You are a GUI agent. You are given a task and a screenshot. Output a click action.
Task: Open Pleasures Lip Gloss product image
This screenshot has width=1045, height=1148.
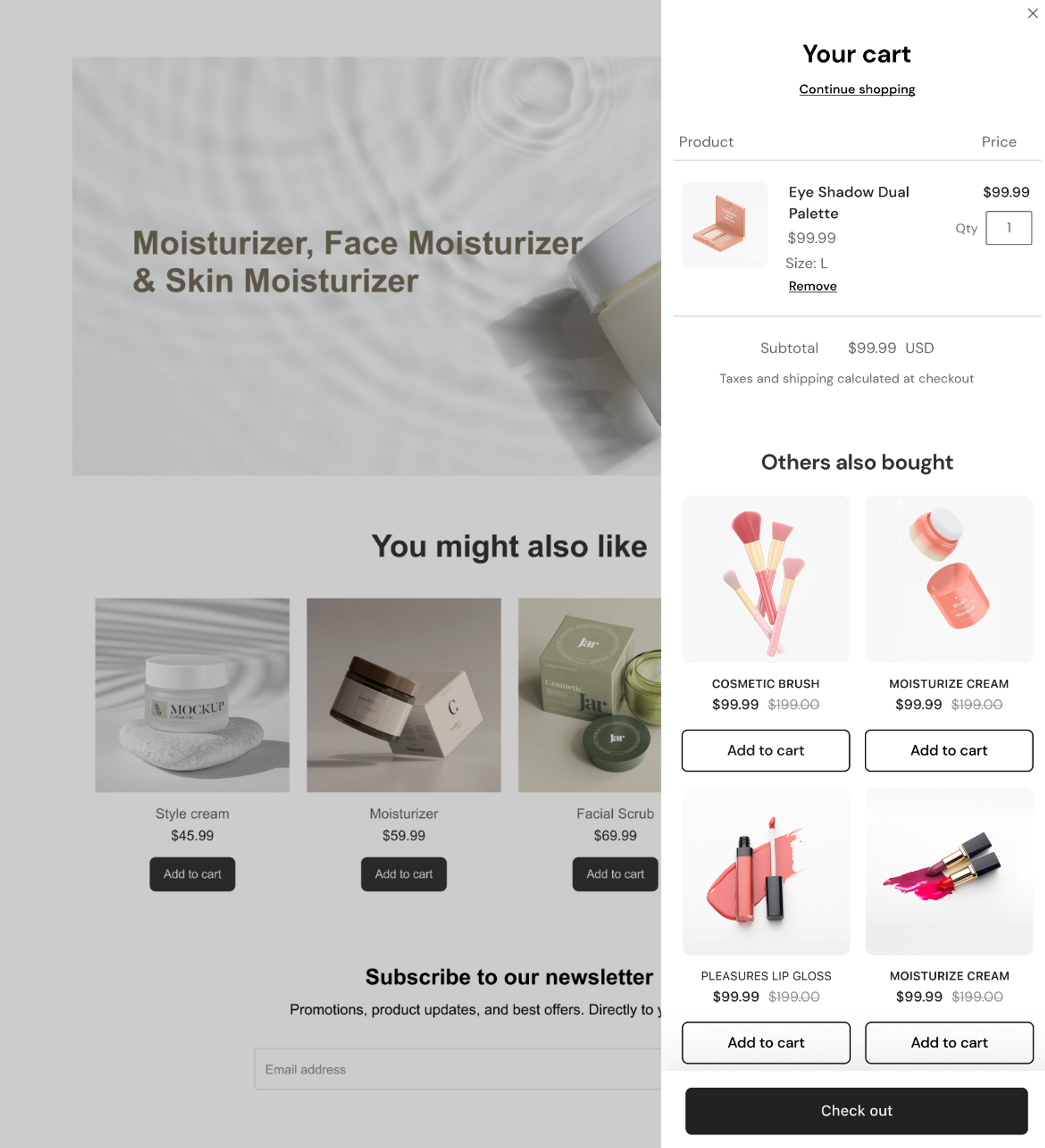pyautogui.click(x=765, y=871)
